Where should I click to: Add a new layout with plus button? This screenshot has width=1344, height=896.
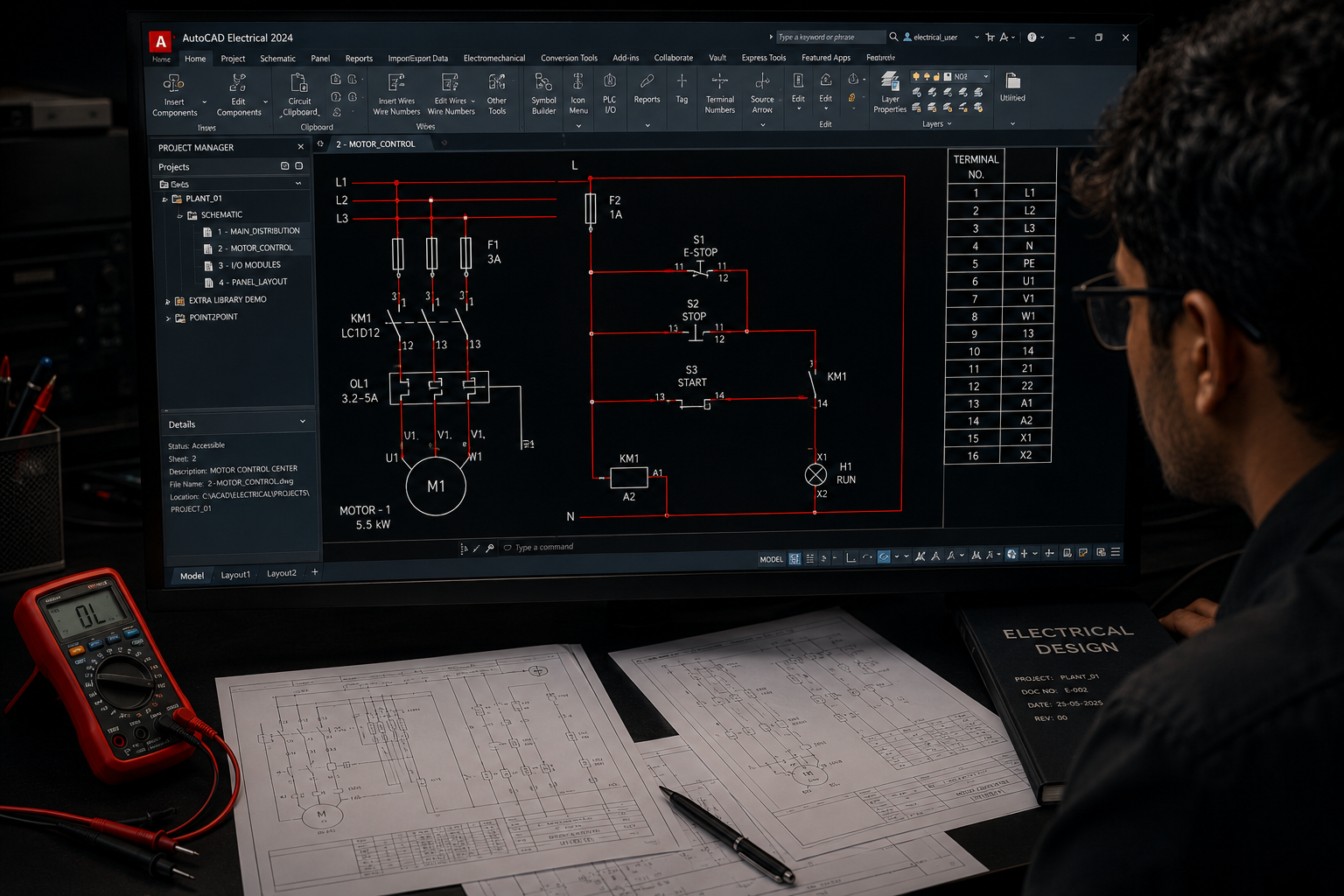pyautogui.click(x=315, y=572)
